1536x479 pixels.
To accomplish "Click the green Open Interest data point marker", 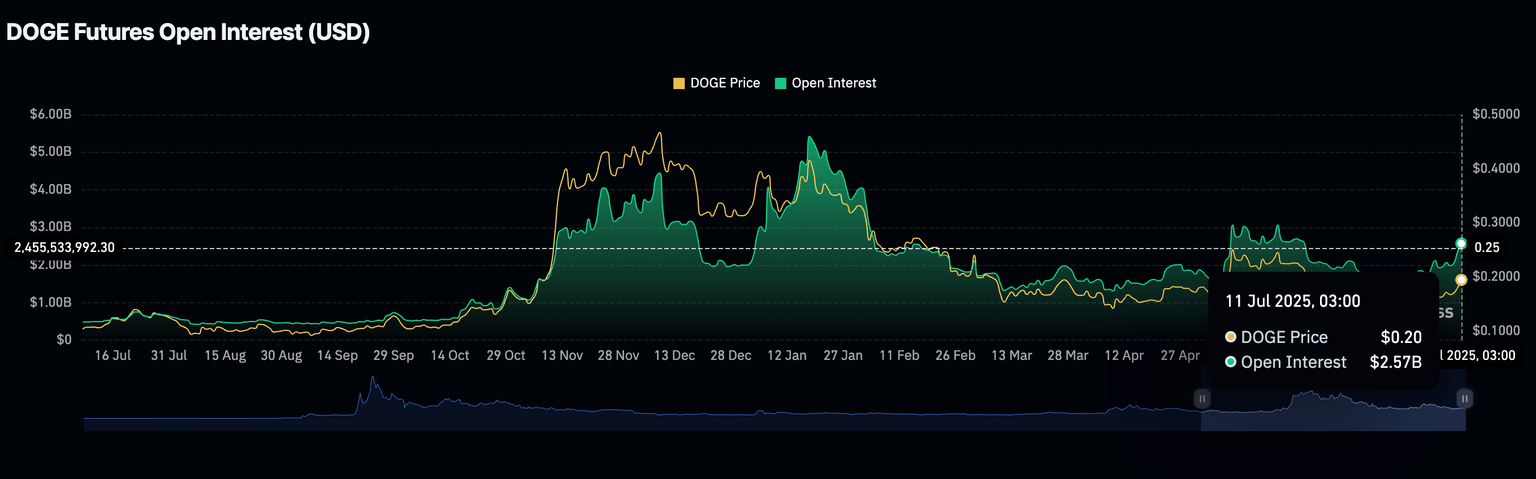I will click(1461, 244).
